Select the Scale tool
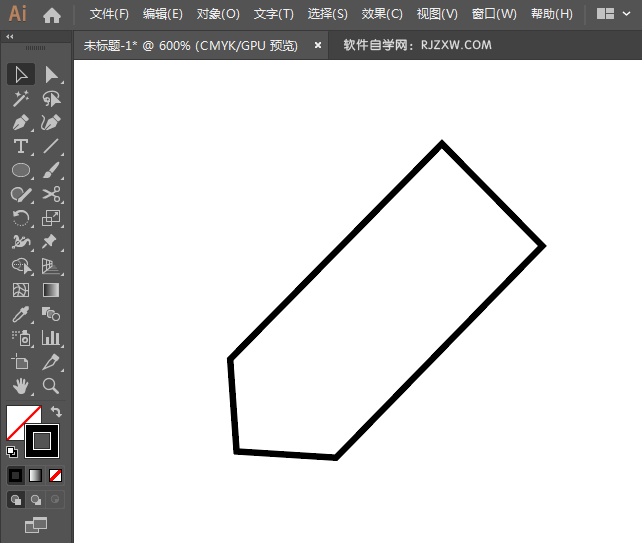 [51, 218]
